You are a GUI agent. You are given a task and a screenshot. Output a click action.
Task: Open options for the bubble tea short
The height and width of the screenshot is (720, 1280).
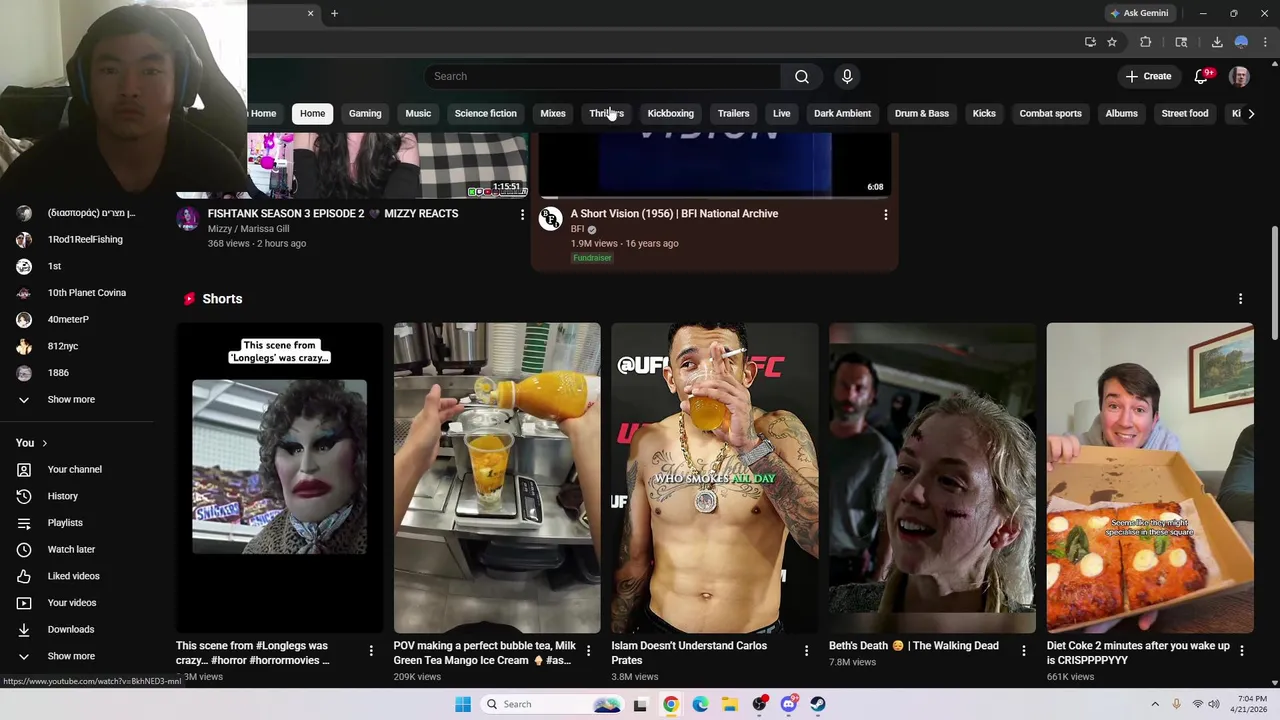point(588,651)
